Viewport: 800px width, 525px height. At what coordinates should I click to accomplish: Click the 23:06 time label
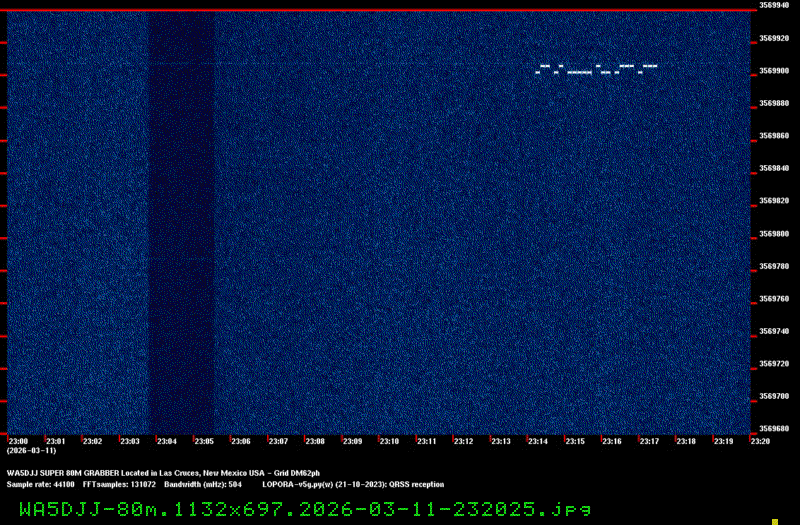(241, 441)
